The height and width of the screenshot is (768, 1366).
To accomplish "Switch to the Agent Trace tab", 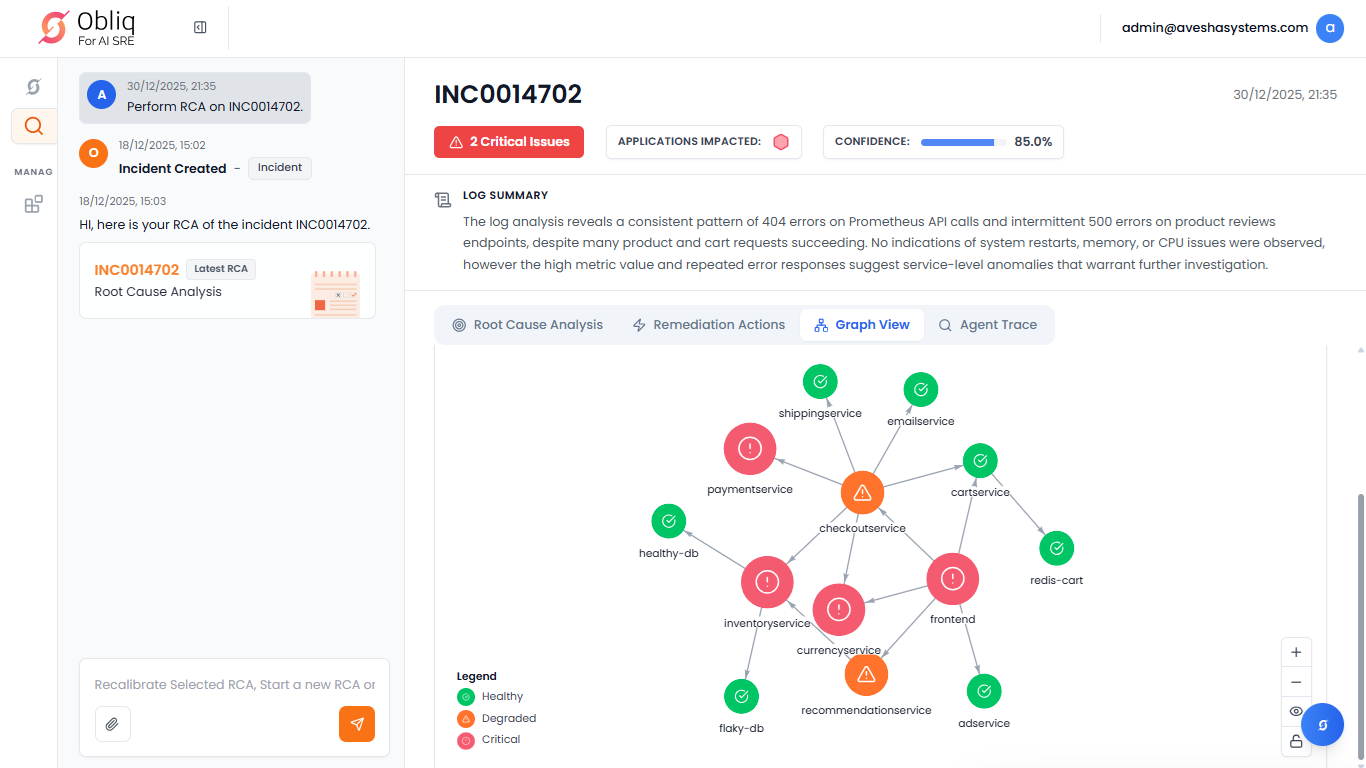I will point(987,325).
